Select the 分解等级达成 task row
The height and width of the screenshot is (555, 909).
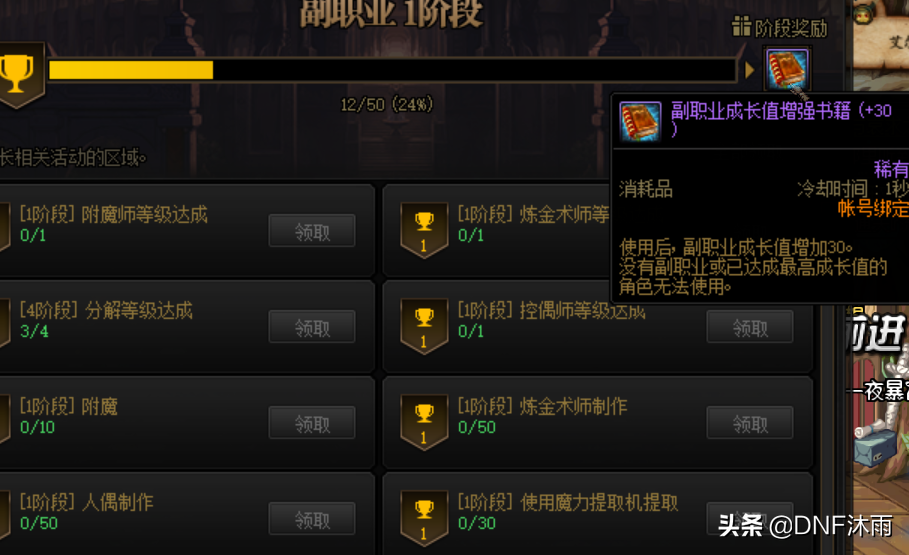click(186, 327)
